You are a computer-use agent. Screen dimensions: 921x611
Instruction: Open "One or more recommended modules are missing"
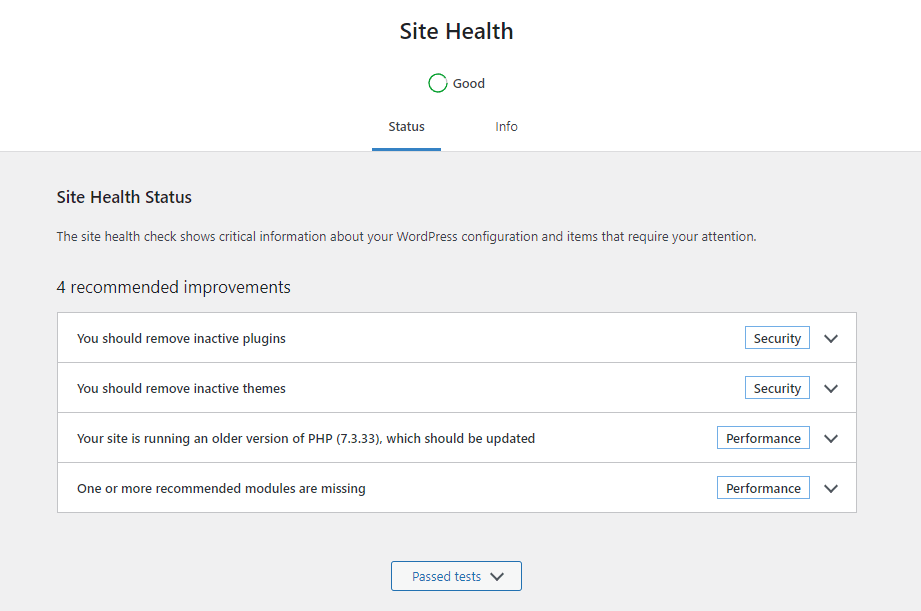click(221, 489)
